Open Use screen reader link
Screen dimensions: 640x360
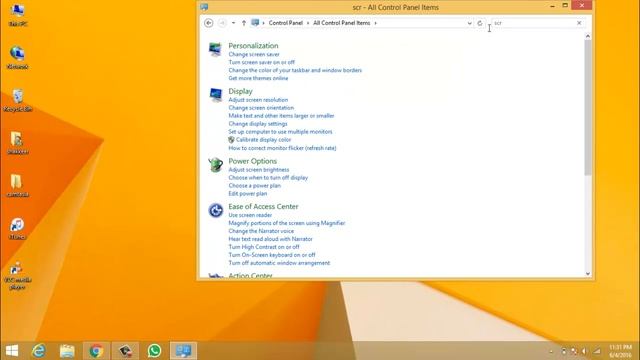[x=250, y=215]
